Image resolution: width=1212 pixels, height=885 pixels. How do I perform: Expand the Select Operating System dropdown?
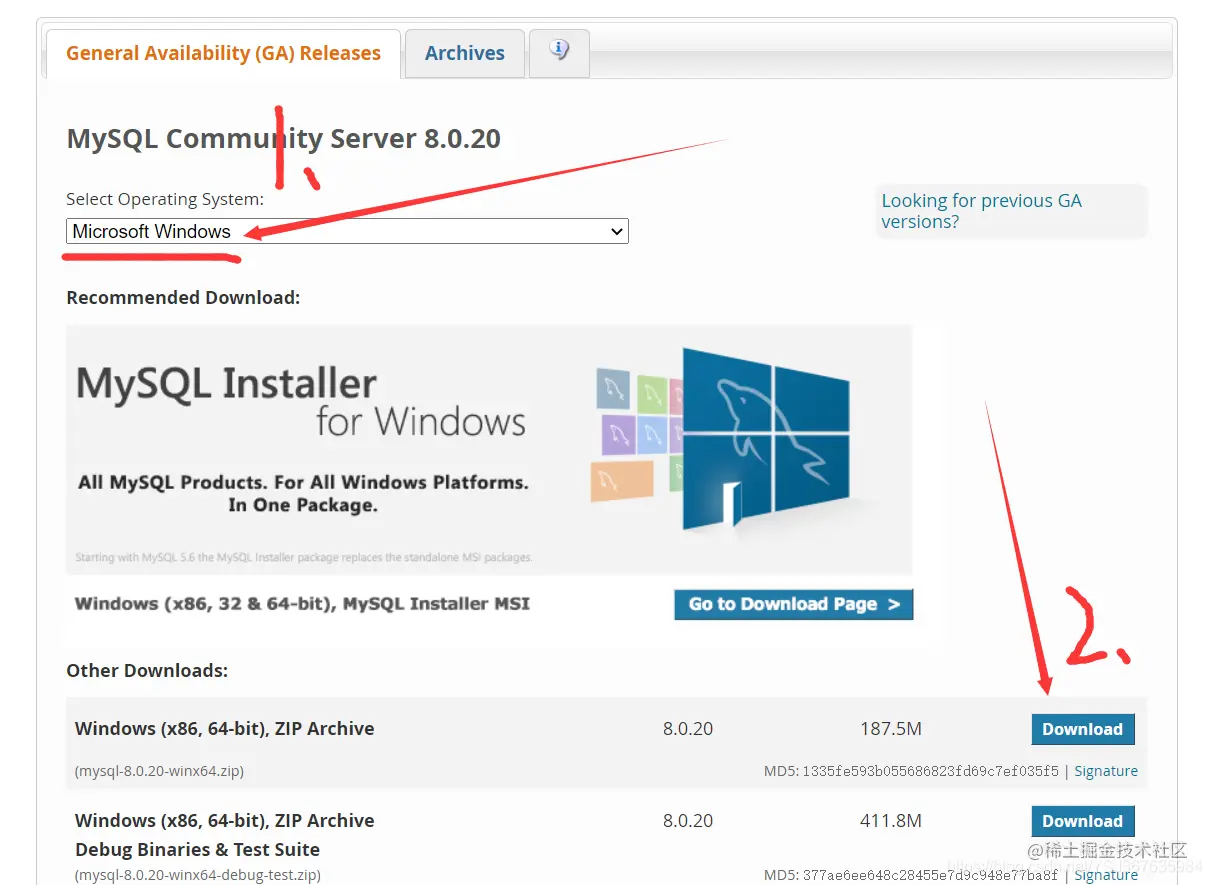click(347, 231)
